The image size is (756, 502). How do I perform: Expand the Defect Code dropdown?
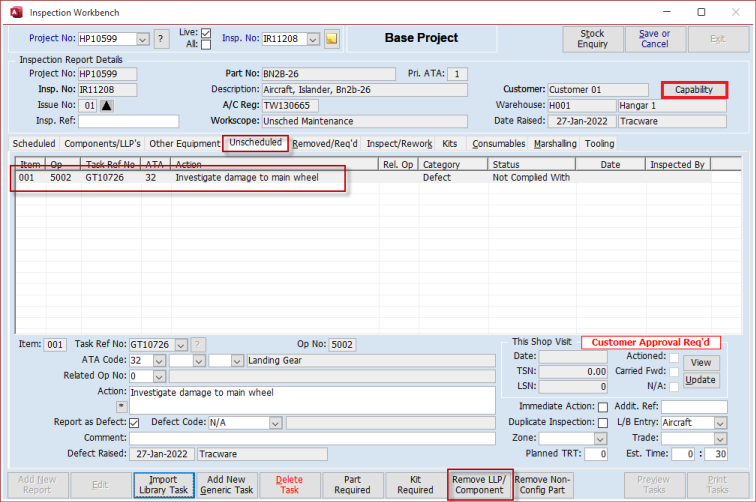pos(275,423)
